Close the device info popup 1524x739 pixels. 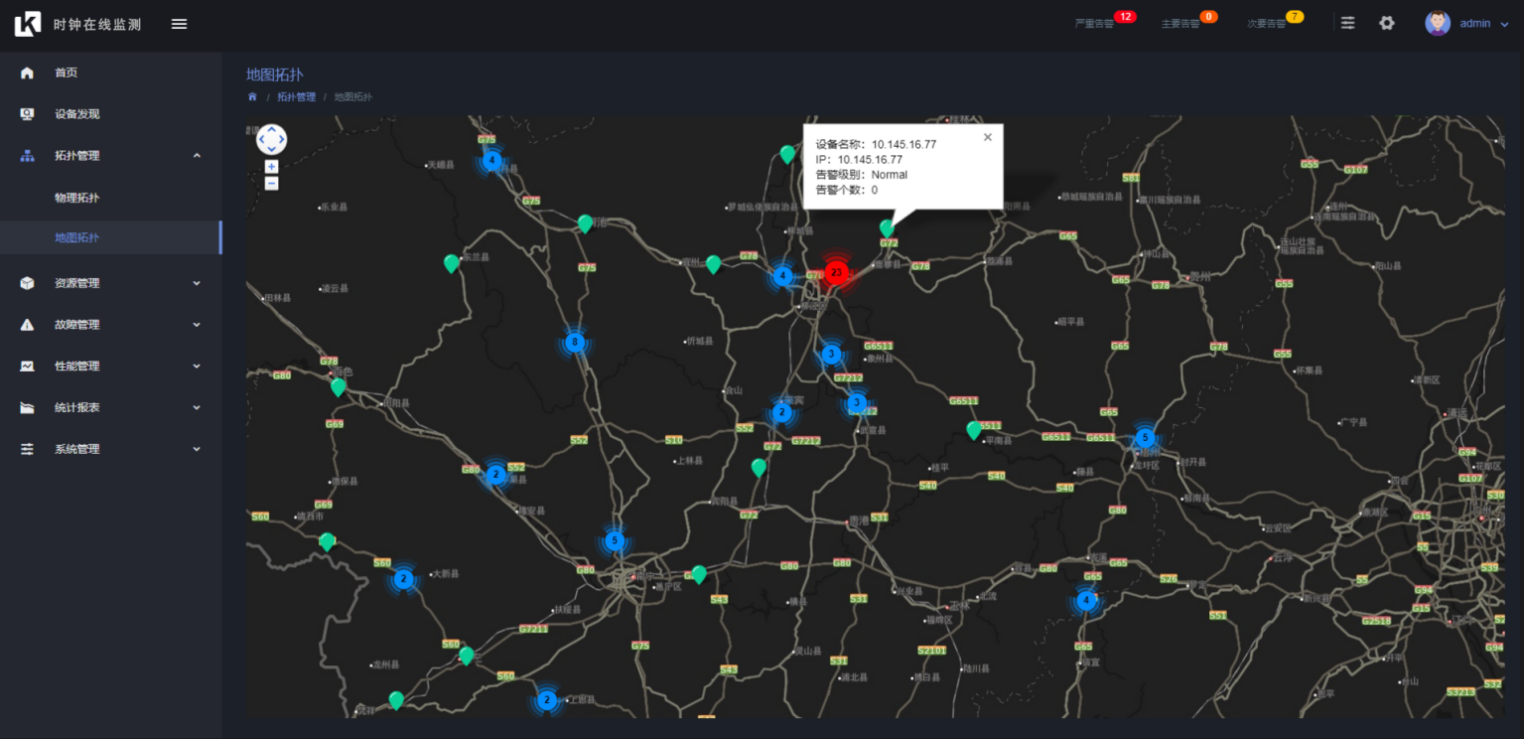pos(987,138)
